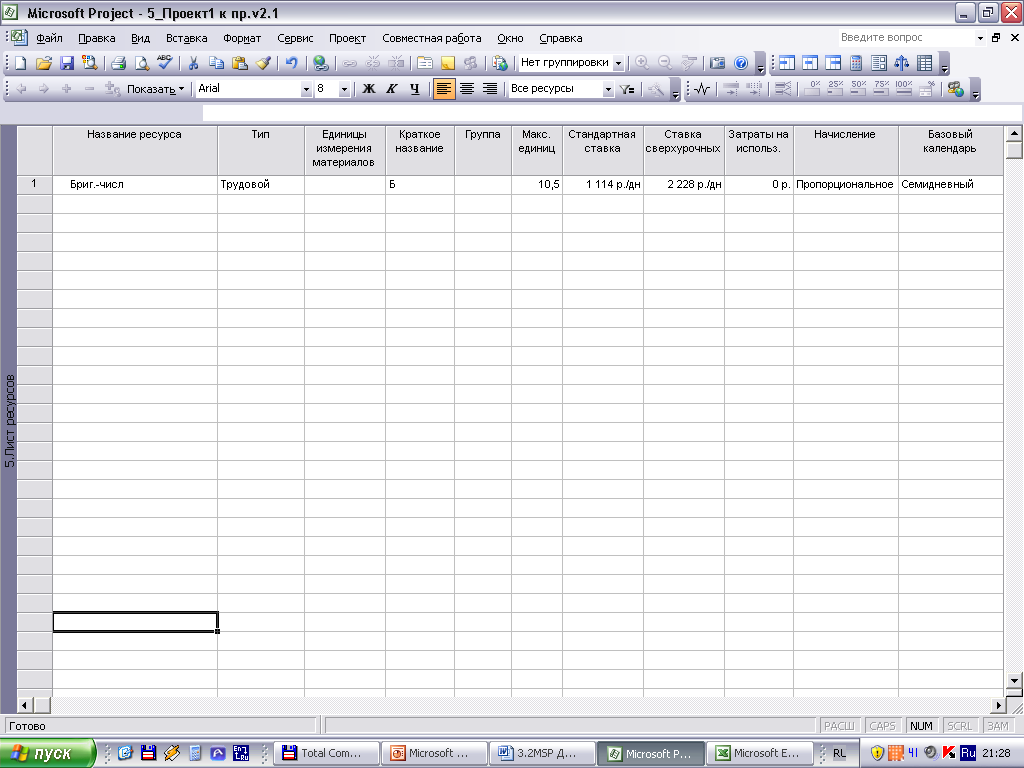Click the collaborate globe users icon
Screen dimensions: 1024x768
955,89
